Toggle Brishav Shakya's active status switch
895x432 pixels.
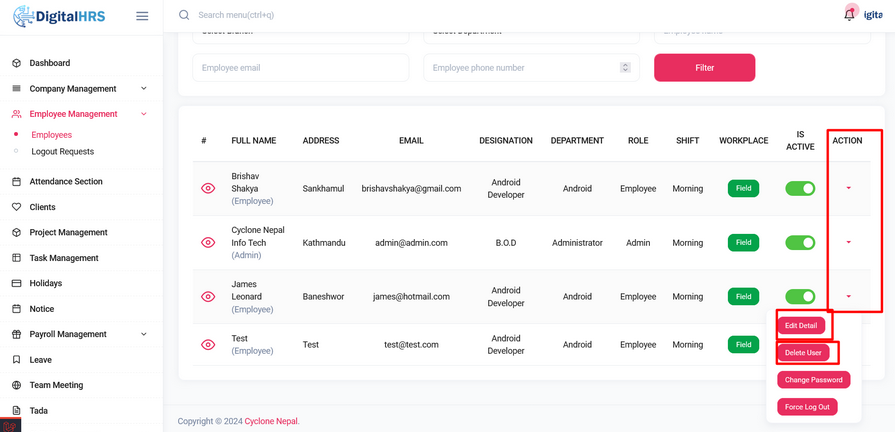(x=800, y=188)
